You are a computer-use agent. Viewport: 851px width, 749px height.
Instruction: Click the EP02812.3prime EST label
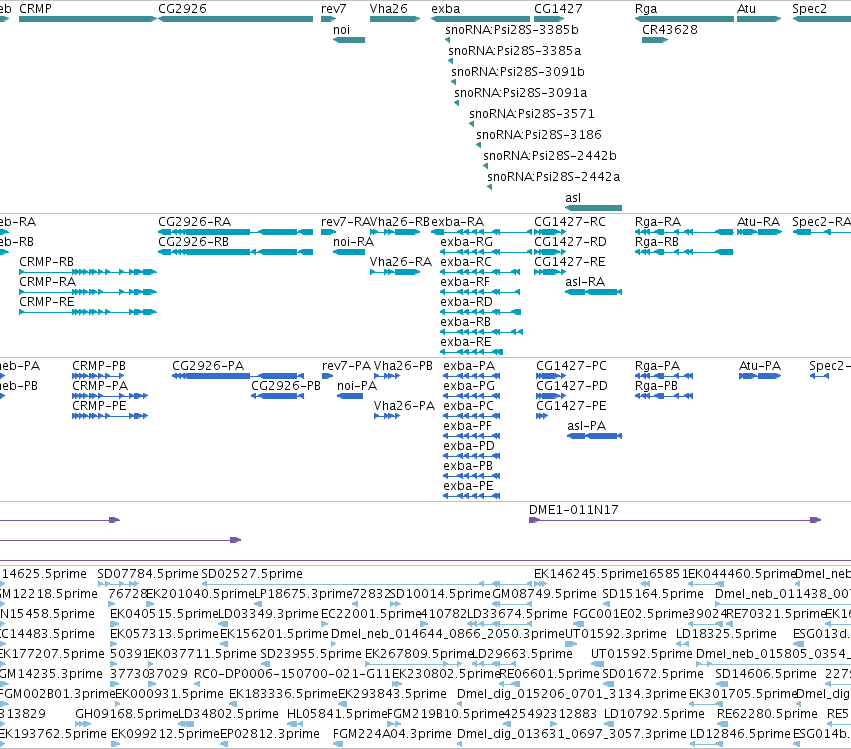pyautogui.click(x=270, y=734)
